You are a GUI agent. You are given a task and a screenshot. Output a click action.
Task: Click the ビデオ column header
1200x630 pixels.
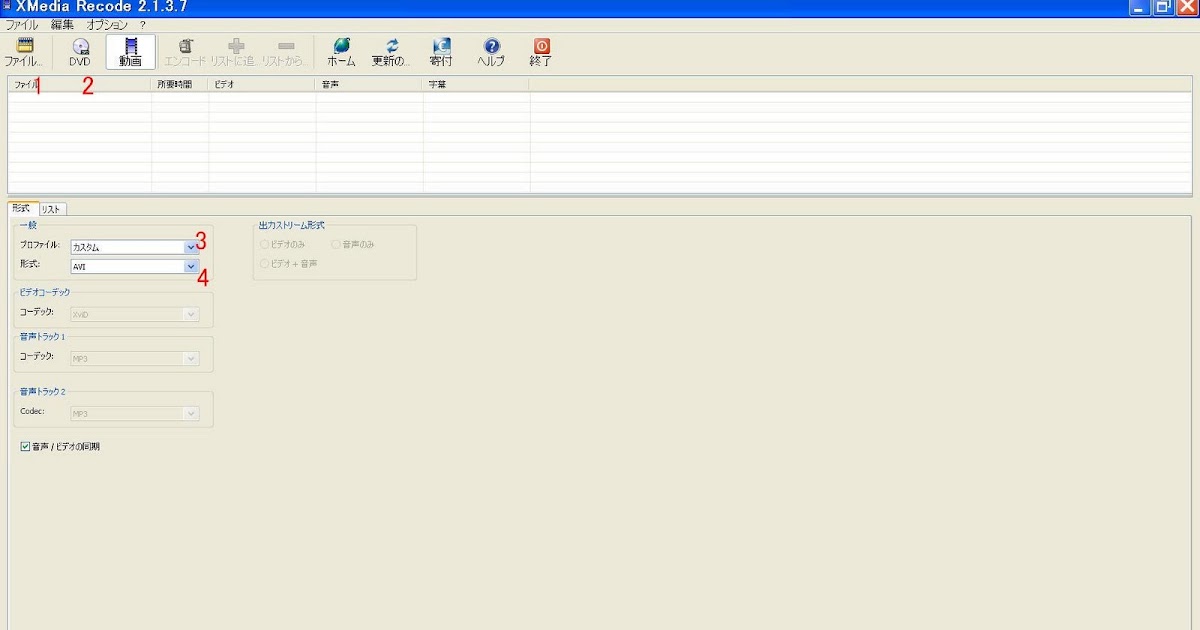pos(262,85)
